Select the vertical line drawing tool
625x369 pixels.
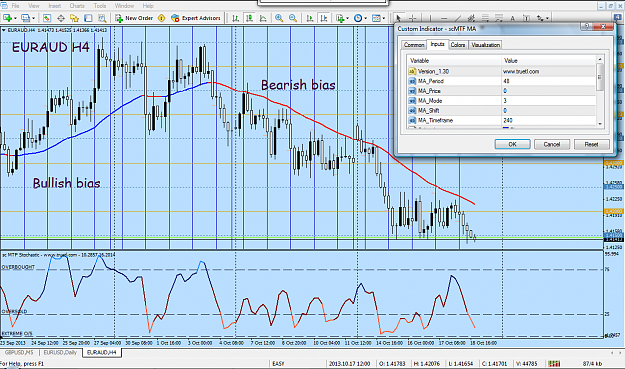(430, 18)
